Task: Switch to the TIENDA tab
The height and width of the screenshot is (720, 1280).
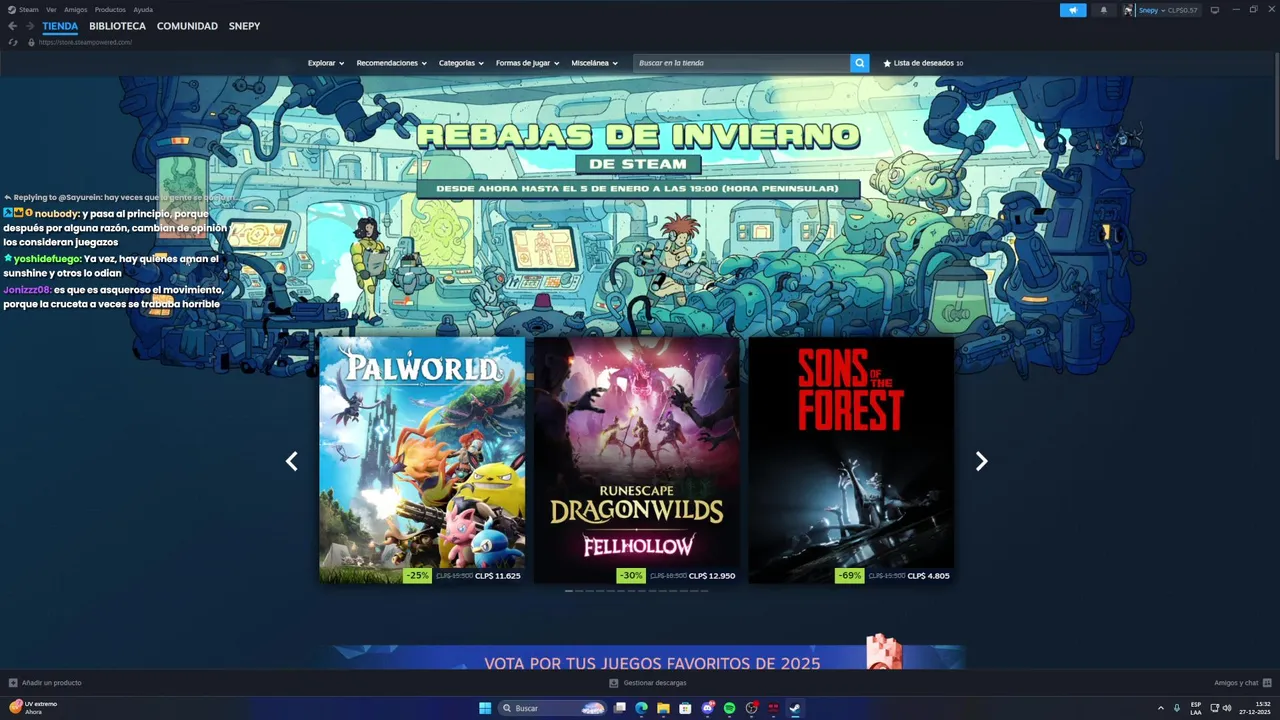Action: pos(60,26)
